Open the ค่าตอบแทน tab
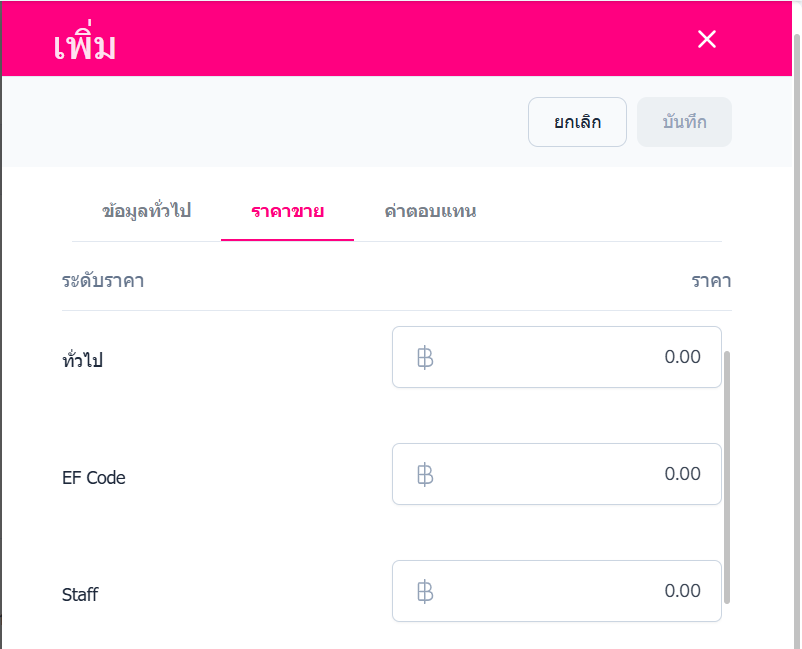The height and width of the screenshot is (649, 802). [430, 211]
